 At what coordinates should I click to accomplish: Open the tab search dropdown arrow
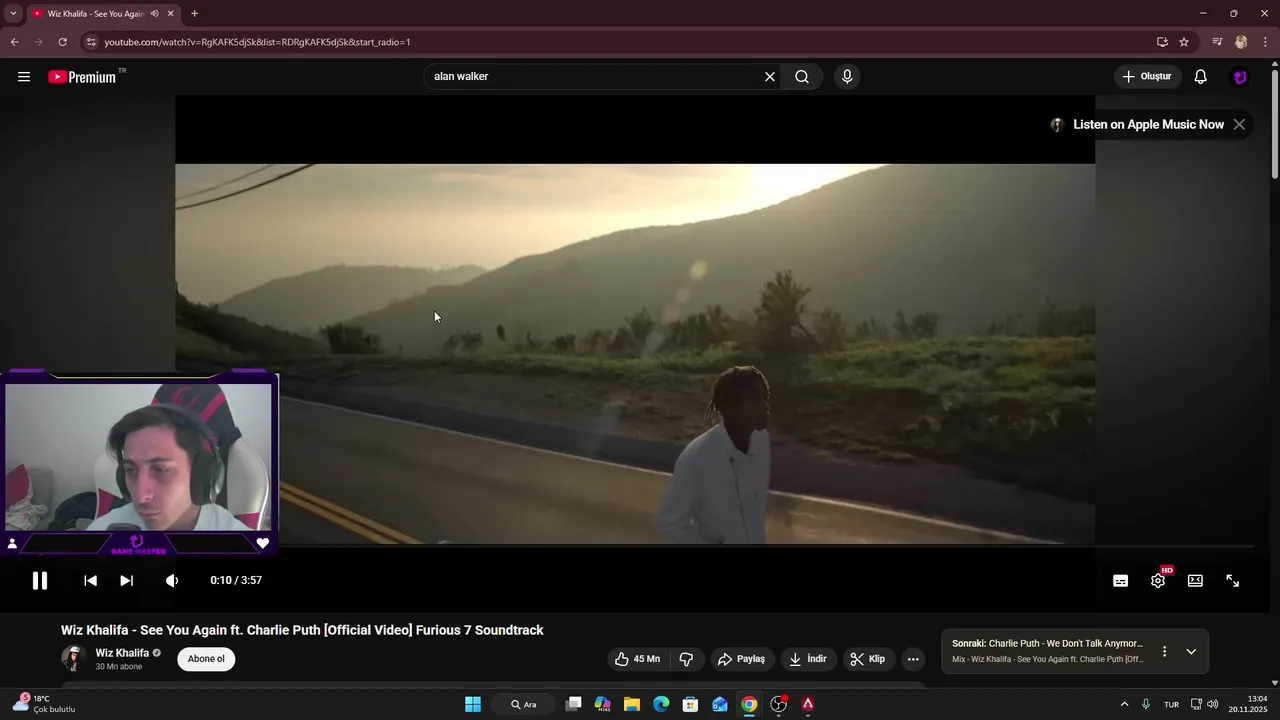[x=13, y=14]
